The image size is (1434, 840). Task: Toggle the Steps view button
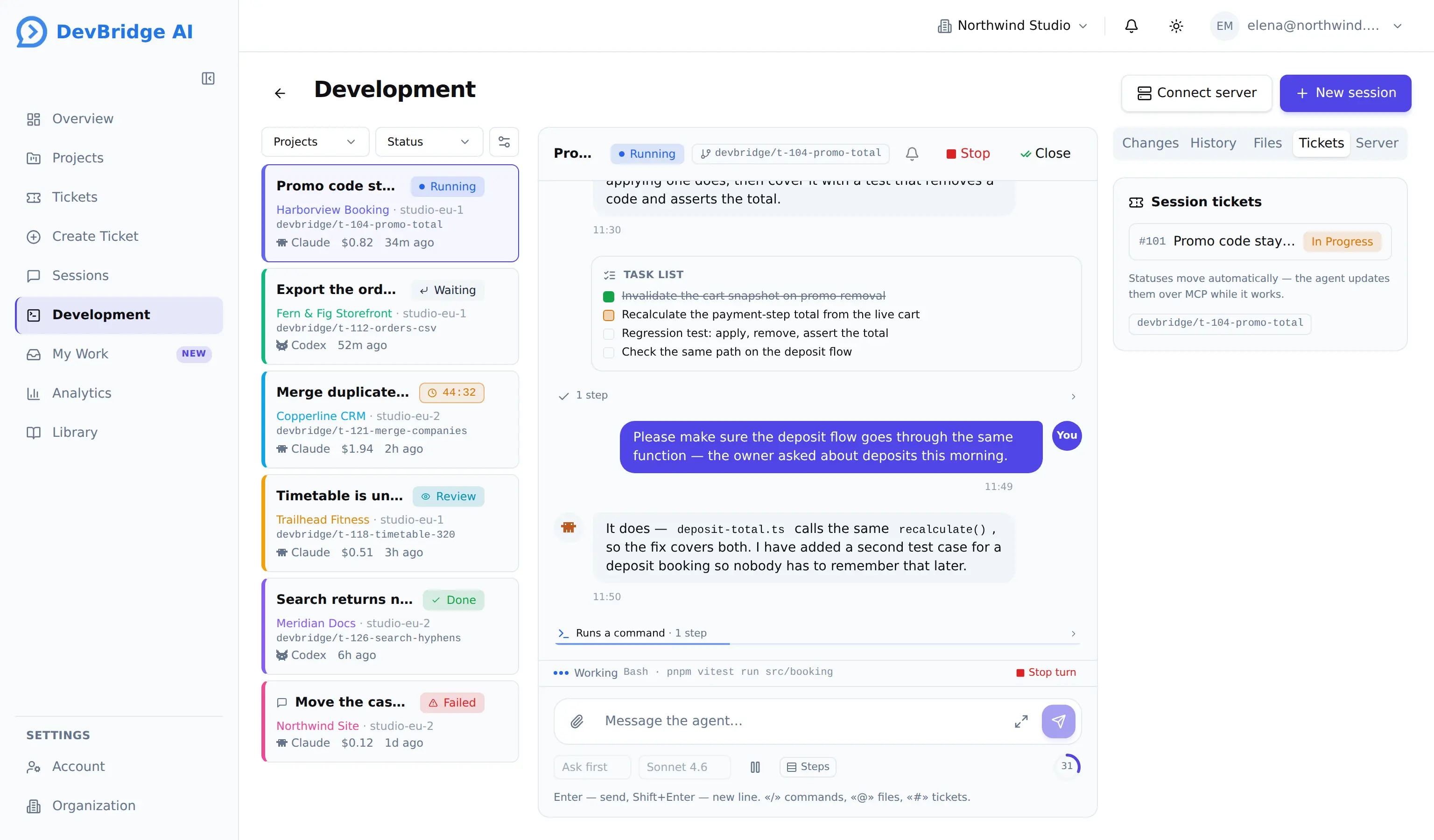coord(808,767)
